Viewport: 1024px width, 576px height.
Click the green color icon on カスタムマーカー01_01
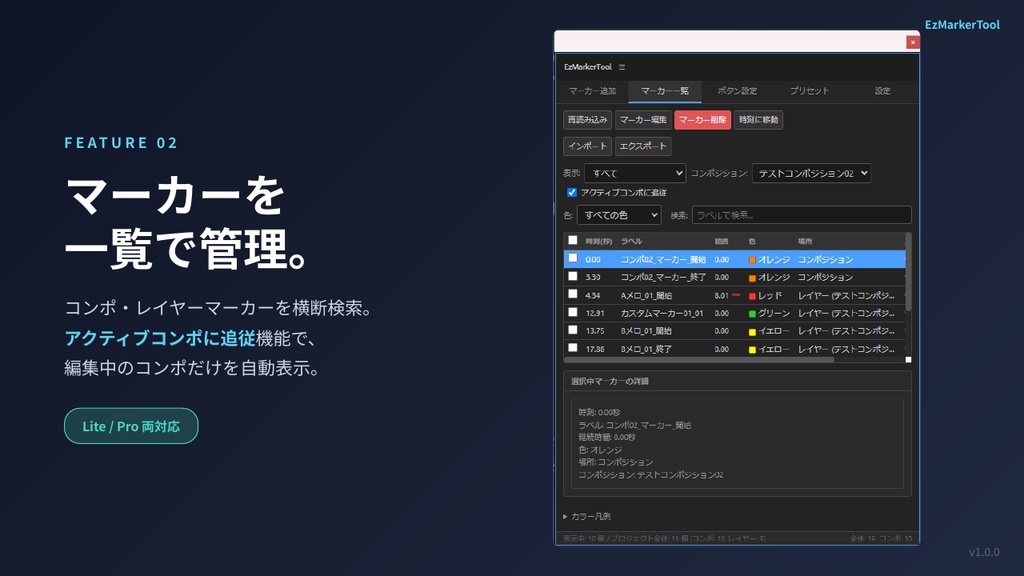[x=752, y=313]
